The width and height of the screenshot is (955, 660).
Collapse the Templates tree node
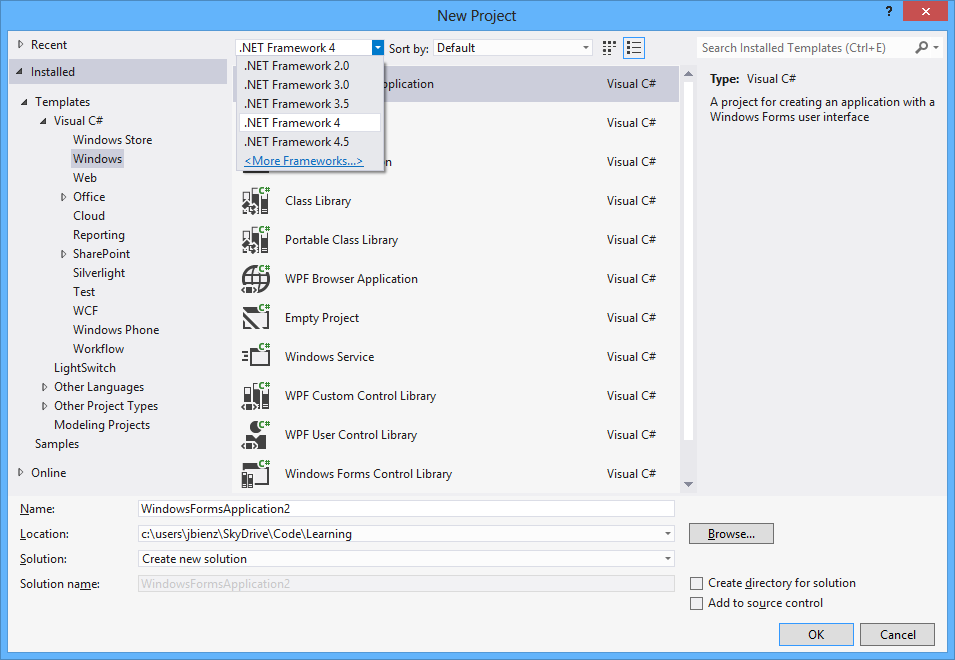coord(24,102)
